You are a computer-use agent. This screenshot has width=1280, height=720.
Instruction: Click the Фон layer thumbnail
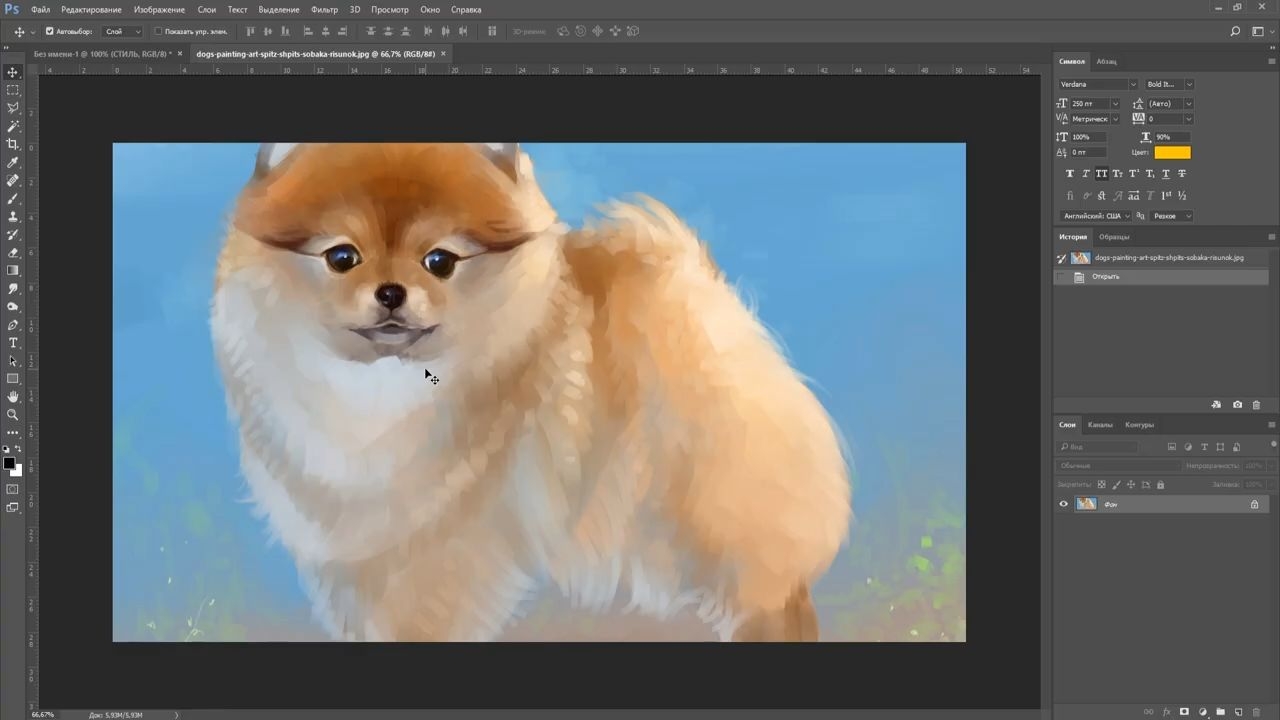click(1086, 504)
